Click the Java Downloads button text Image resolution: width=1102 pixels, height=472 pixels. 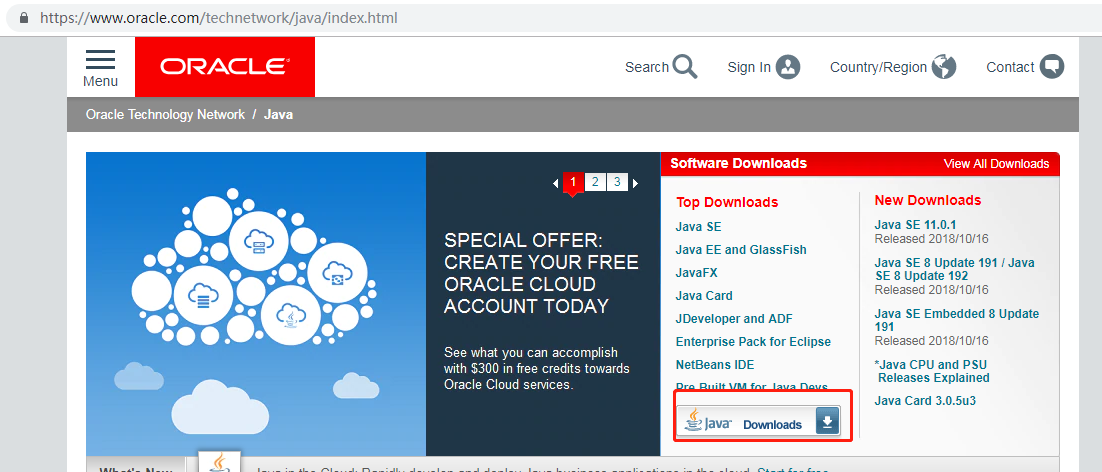772,425
